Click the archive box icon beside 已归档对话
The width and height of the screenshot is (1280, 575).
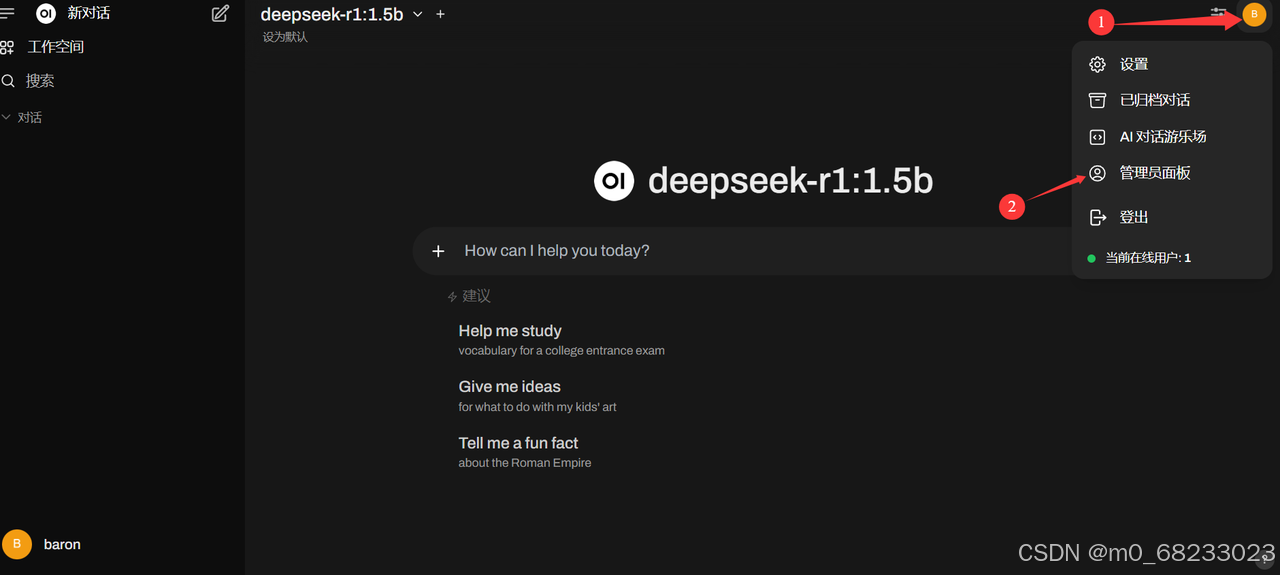(x=1097, y=100)
